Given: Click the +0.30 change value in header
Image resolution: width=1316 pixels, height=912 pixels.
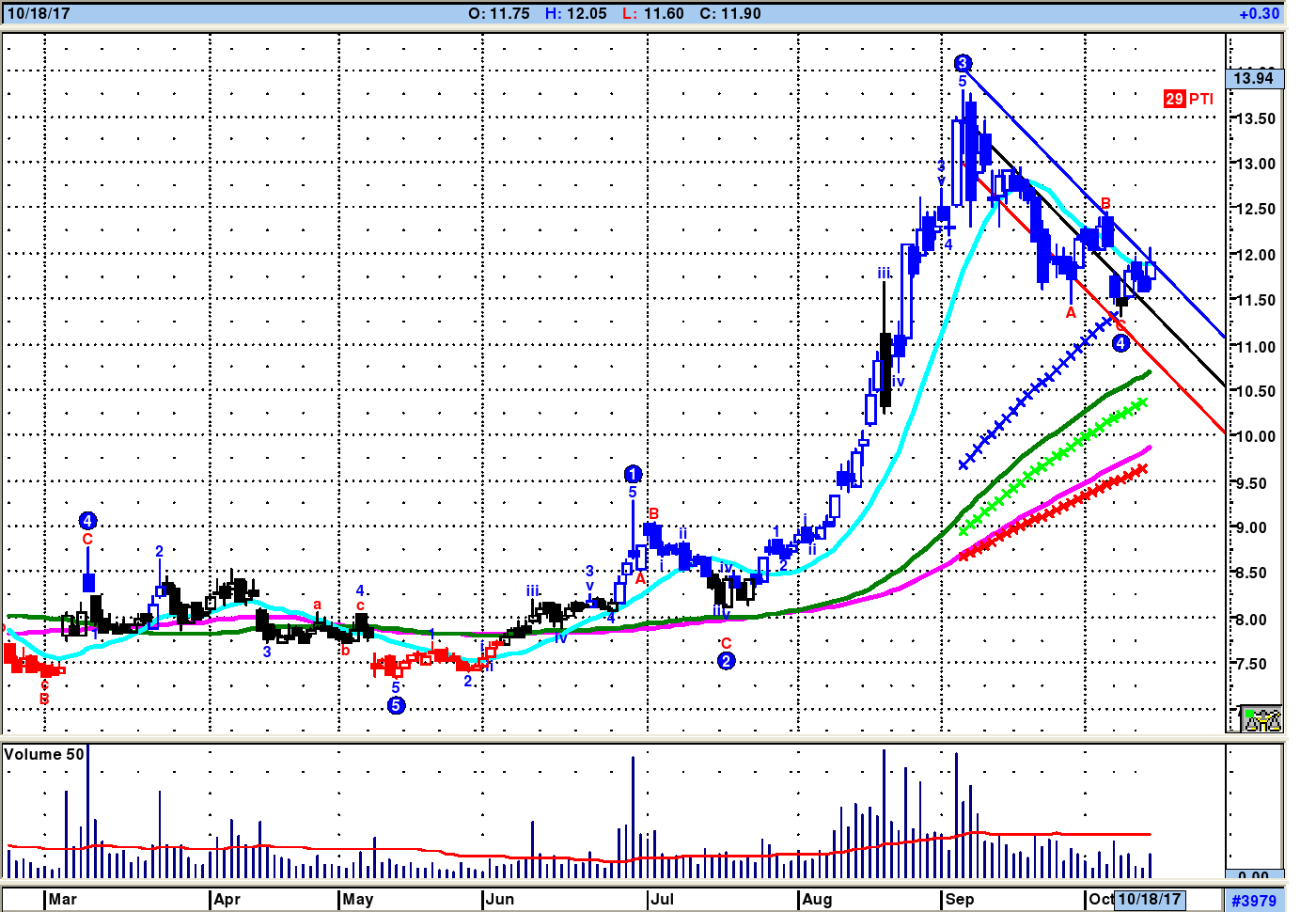Looking at the screenshot, I should coord(1258,13).
